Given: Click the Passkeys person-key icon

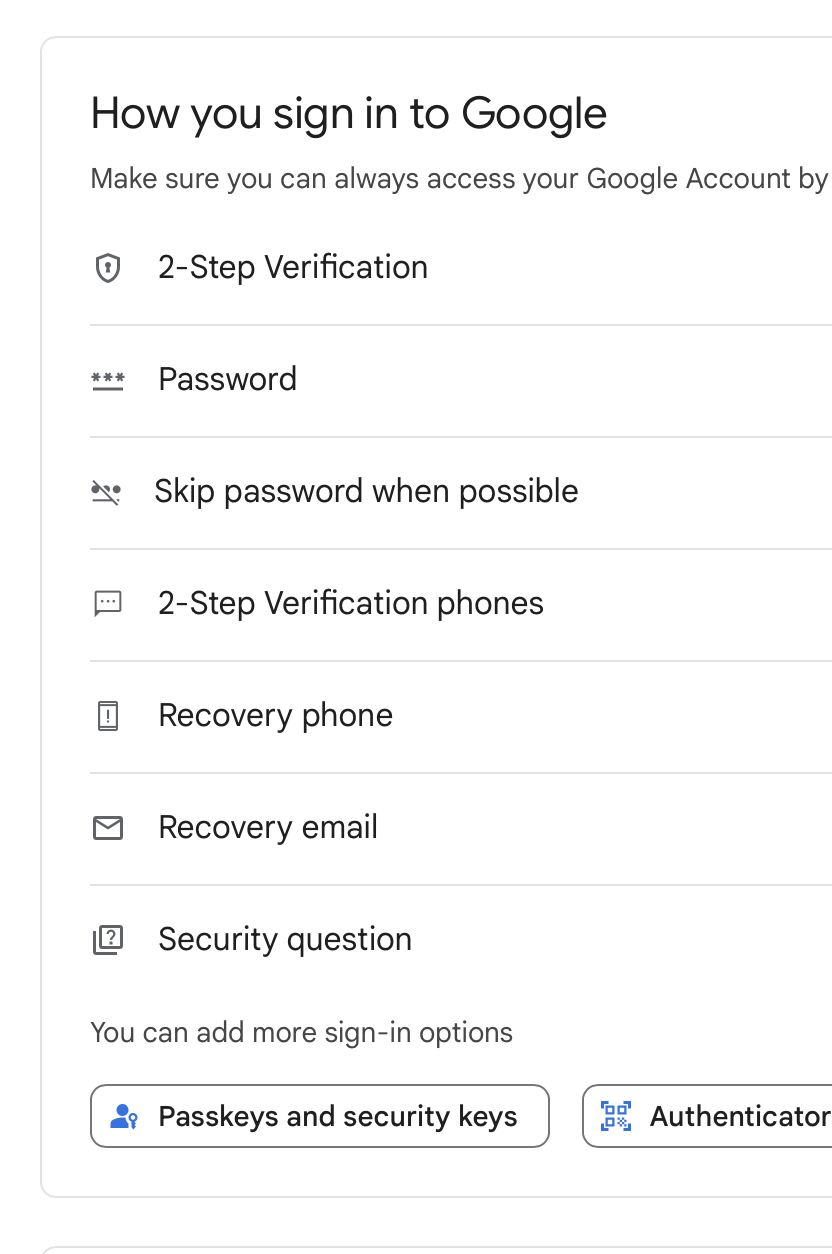Looking at the screenshot, I should 124,1116.
